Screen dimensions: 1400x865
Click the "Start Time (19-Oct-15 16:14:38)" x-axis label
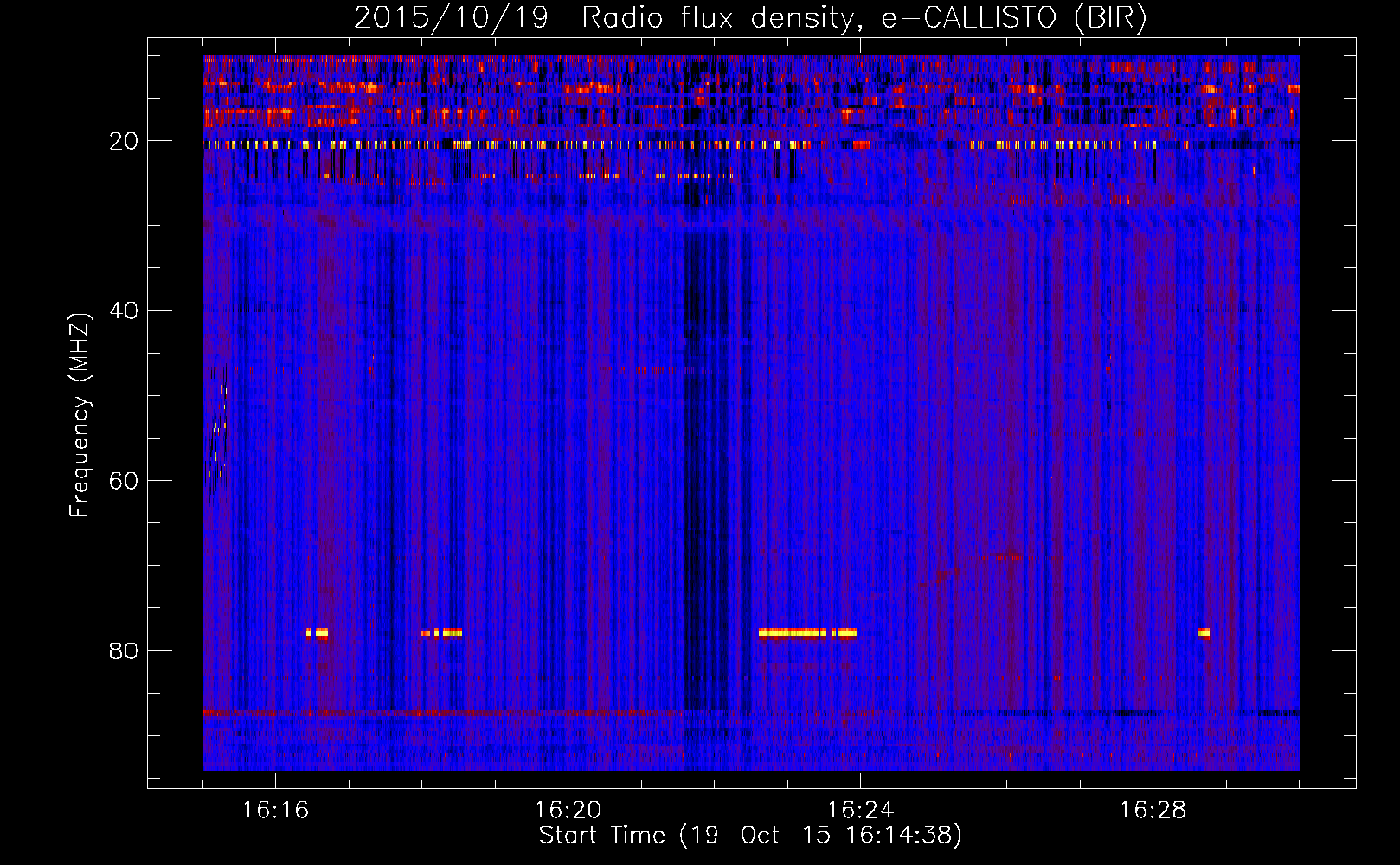750,836
